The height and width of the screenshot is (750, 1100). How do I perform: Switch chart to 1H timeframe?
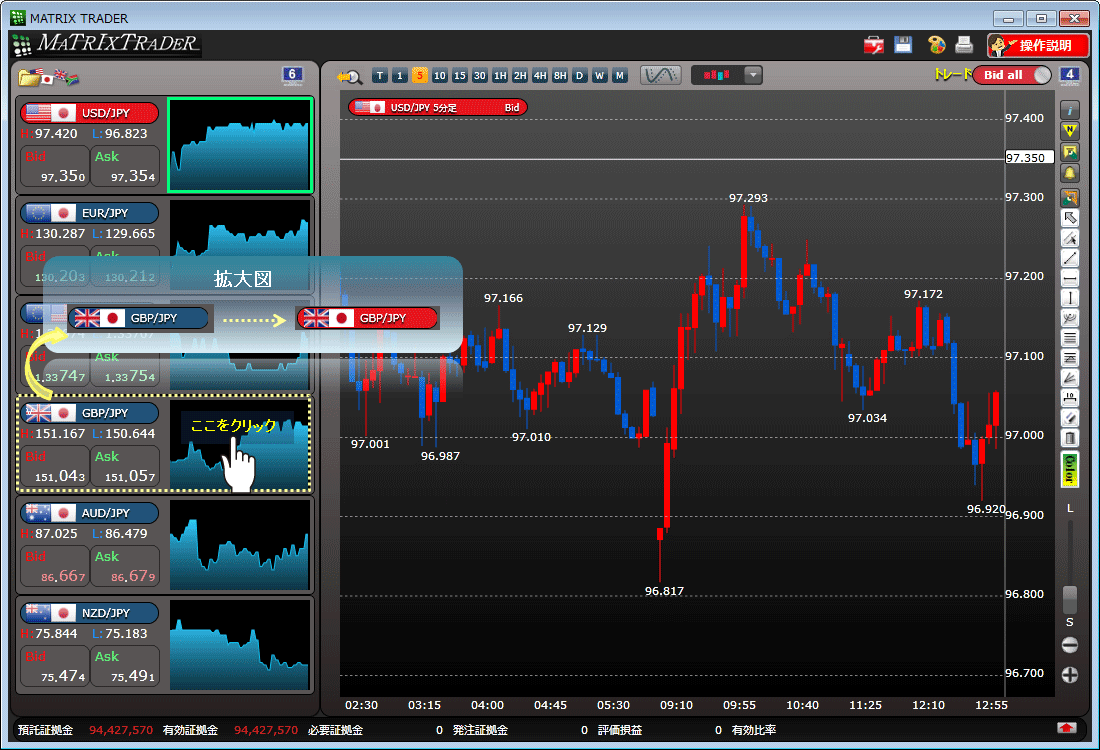[500, 76]
